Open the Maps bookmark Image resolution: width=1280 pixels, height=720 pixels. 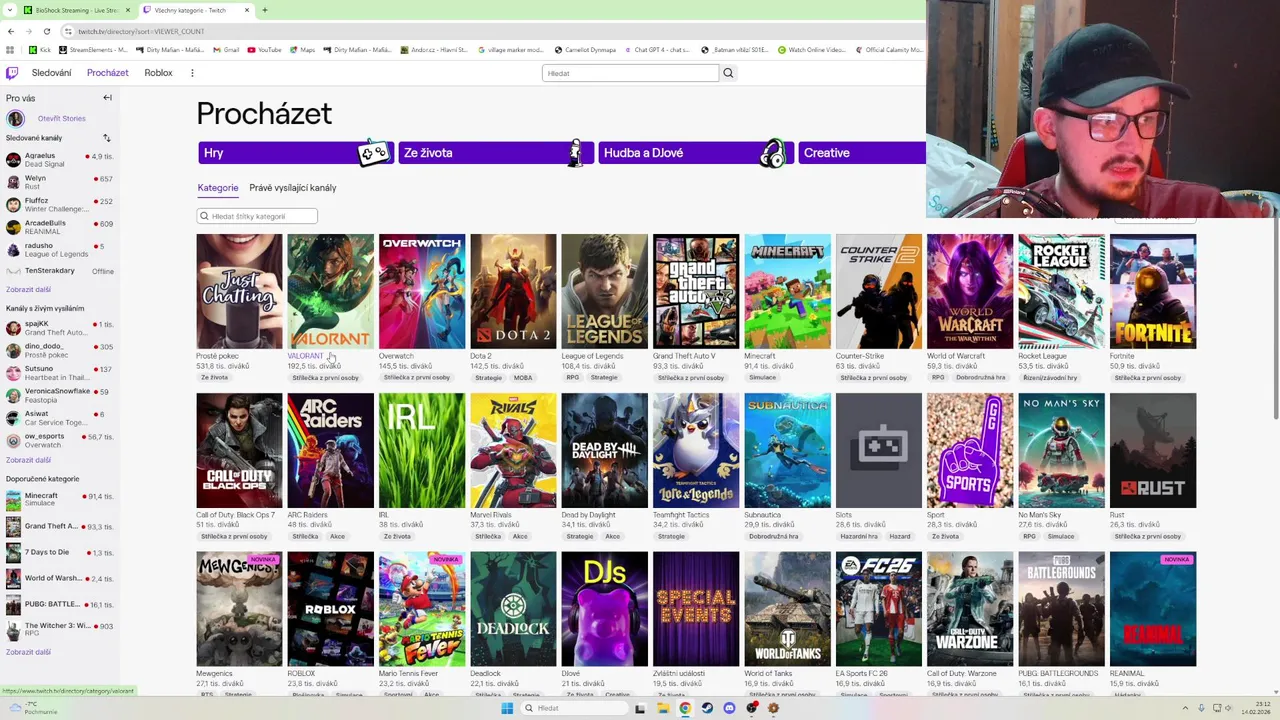[302, 49]
